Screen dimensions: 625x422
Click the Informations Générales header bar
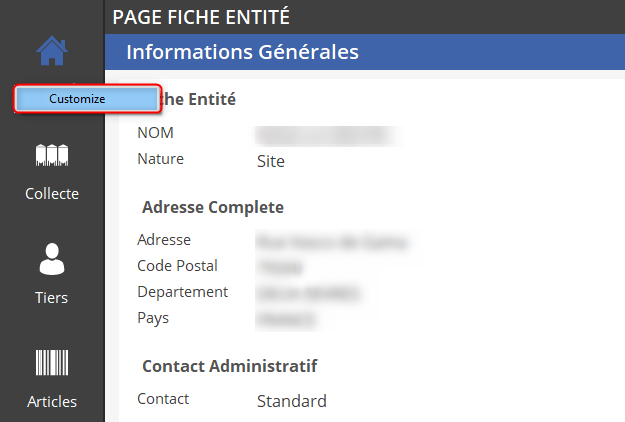click(x=365, y=52)
